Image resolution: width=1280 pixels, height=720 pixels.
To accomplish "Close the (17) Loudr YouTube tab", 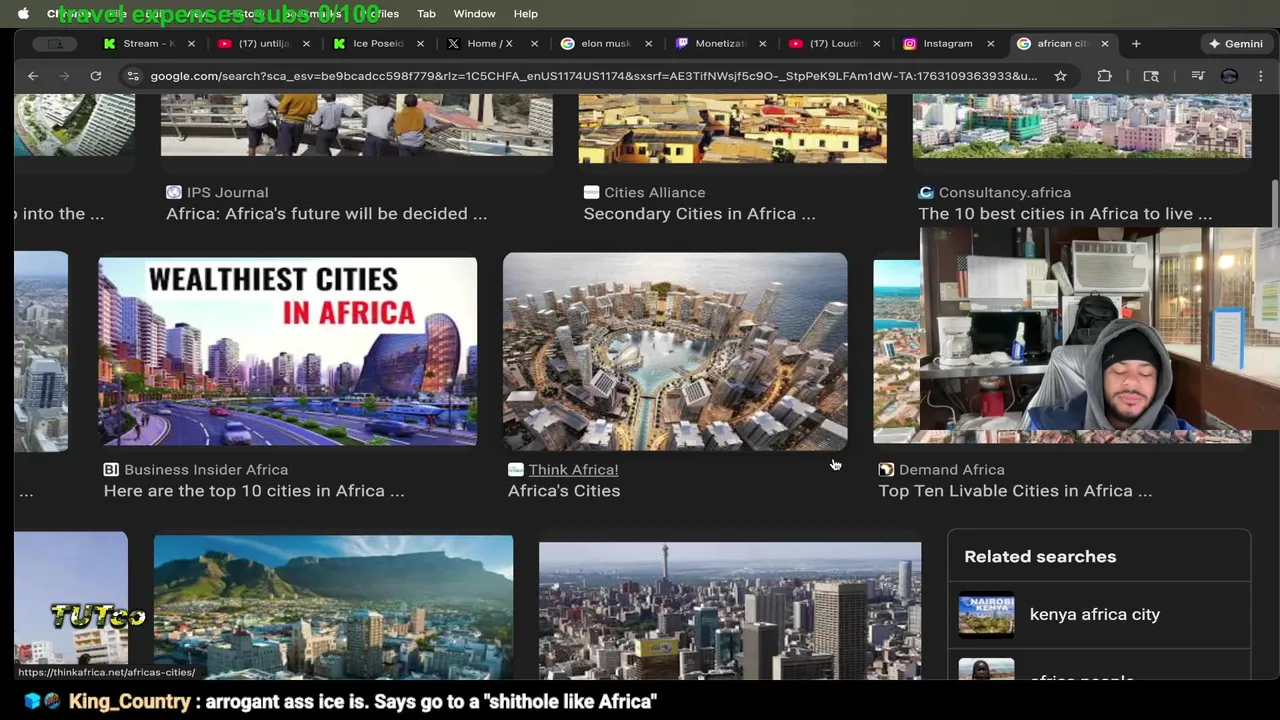I will tap(876, 44).
